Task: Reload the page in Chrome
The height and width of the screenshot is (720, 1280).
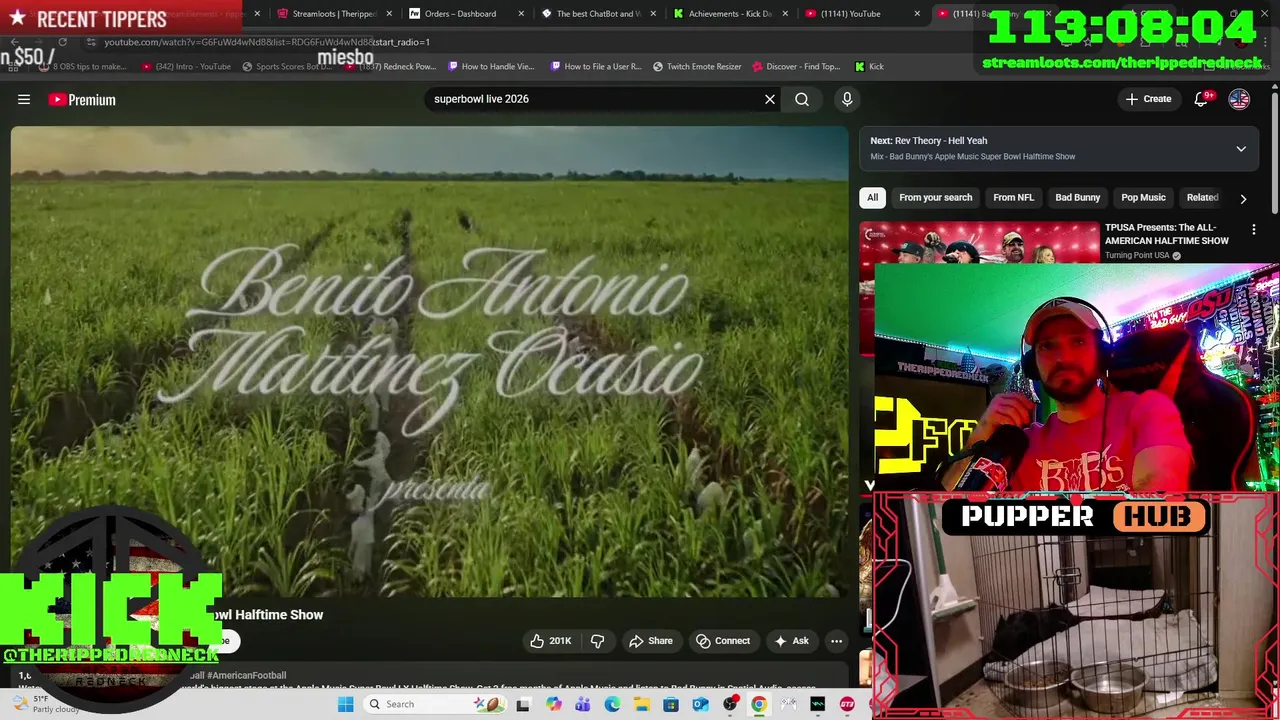Action: pyautogui.click(x=62, y=42)
